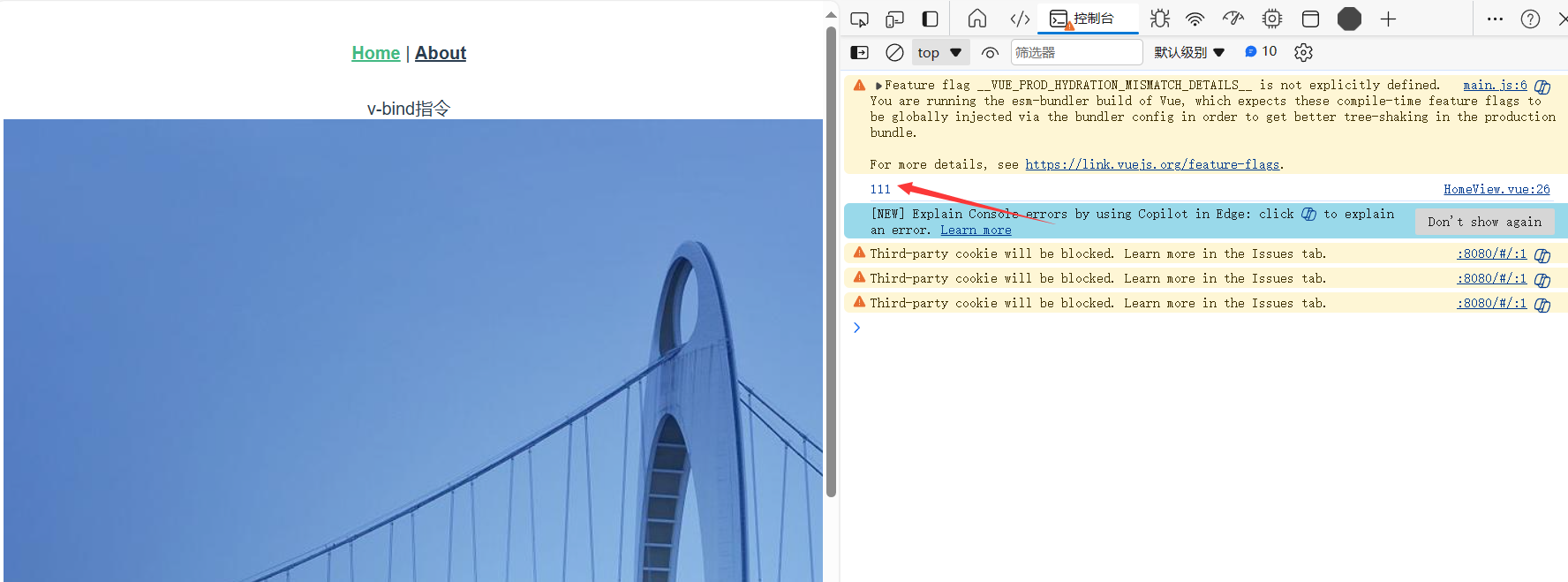The image size is (1568, 582).
Task: Open console settings gear icon
Action: tap(1303, 52)
